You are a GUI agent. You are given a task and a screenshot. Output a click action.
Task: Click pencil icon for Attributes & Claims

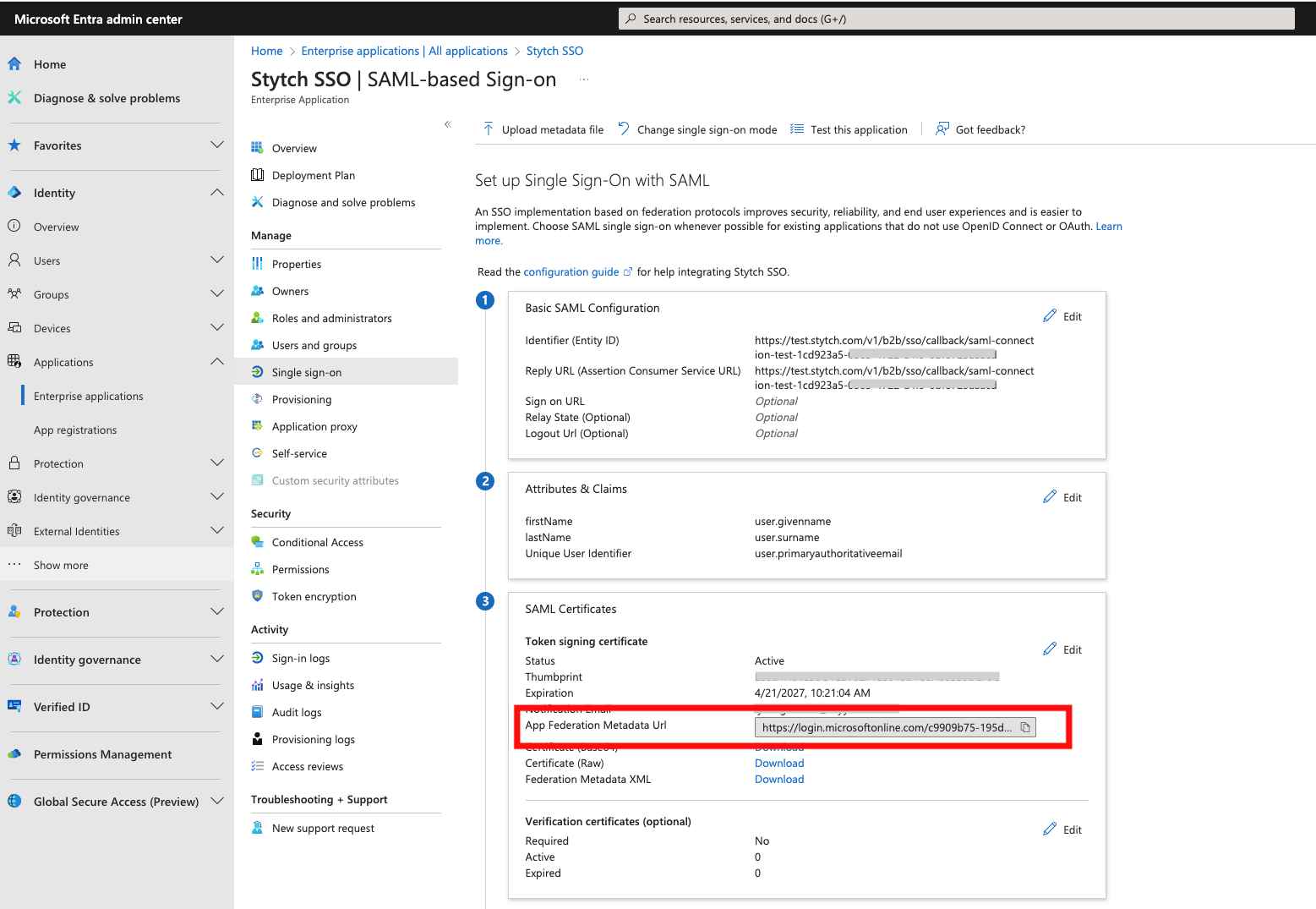click(1050, 496)
